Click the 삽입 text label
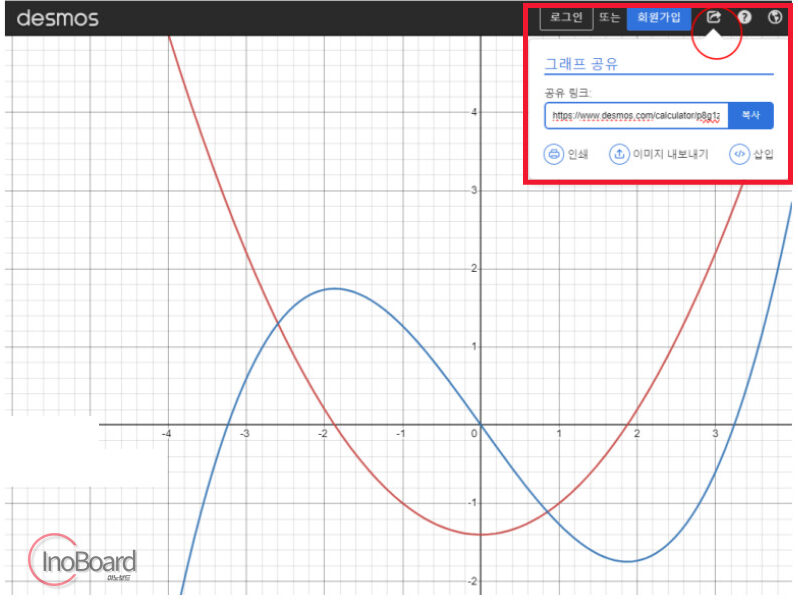Image resolution: width=798 pixels, height=600 pixels. coord(763,154)
